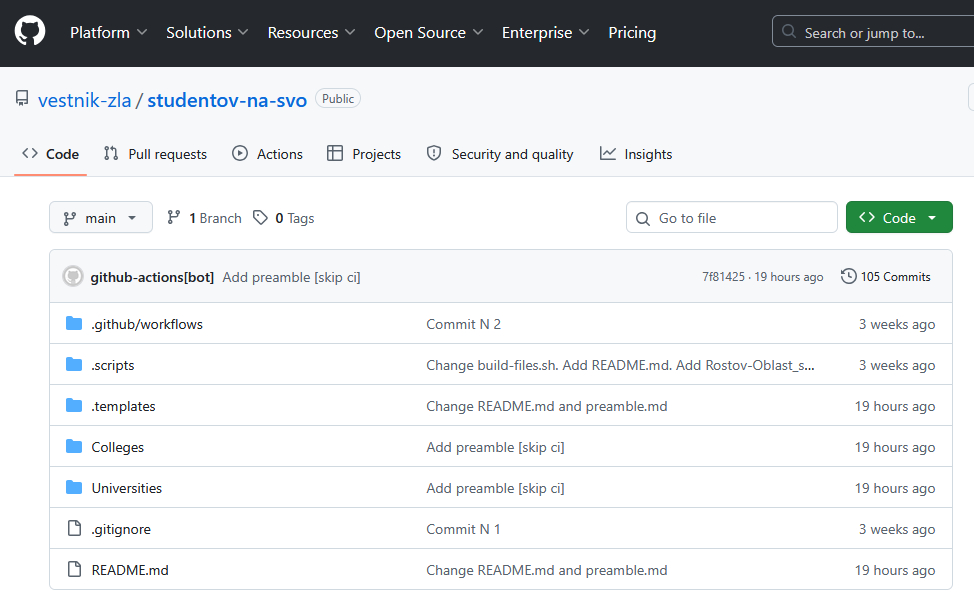Viewport: 974px width, 594px height.
Task: Switch to Security and quality tab
Action: [x=500, y=153]
